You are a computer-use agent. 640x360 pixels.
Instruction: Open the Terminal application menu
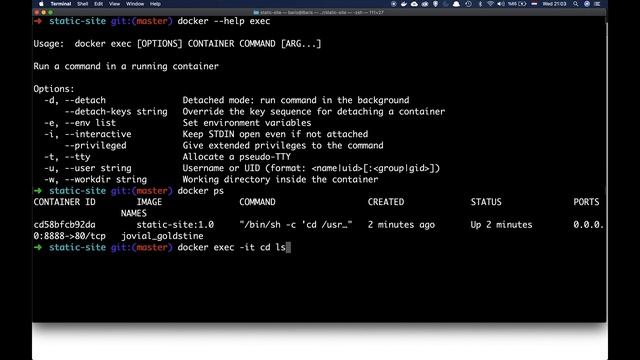click(61, 4)
